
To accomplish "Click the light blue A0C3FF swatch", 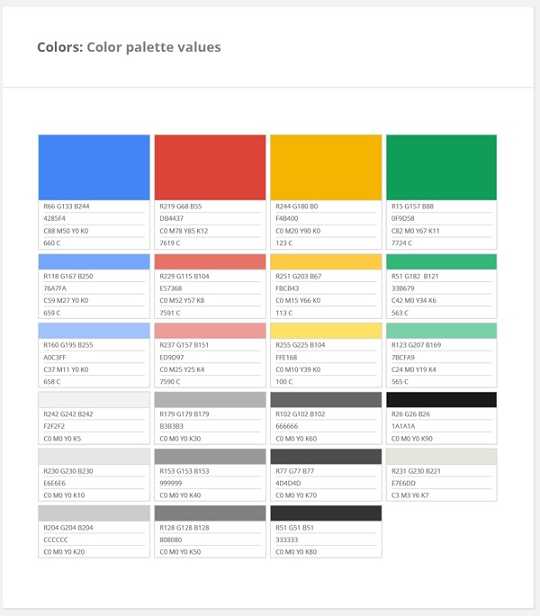I will click(94, 331).
